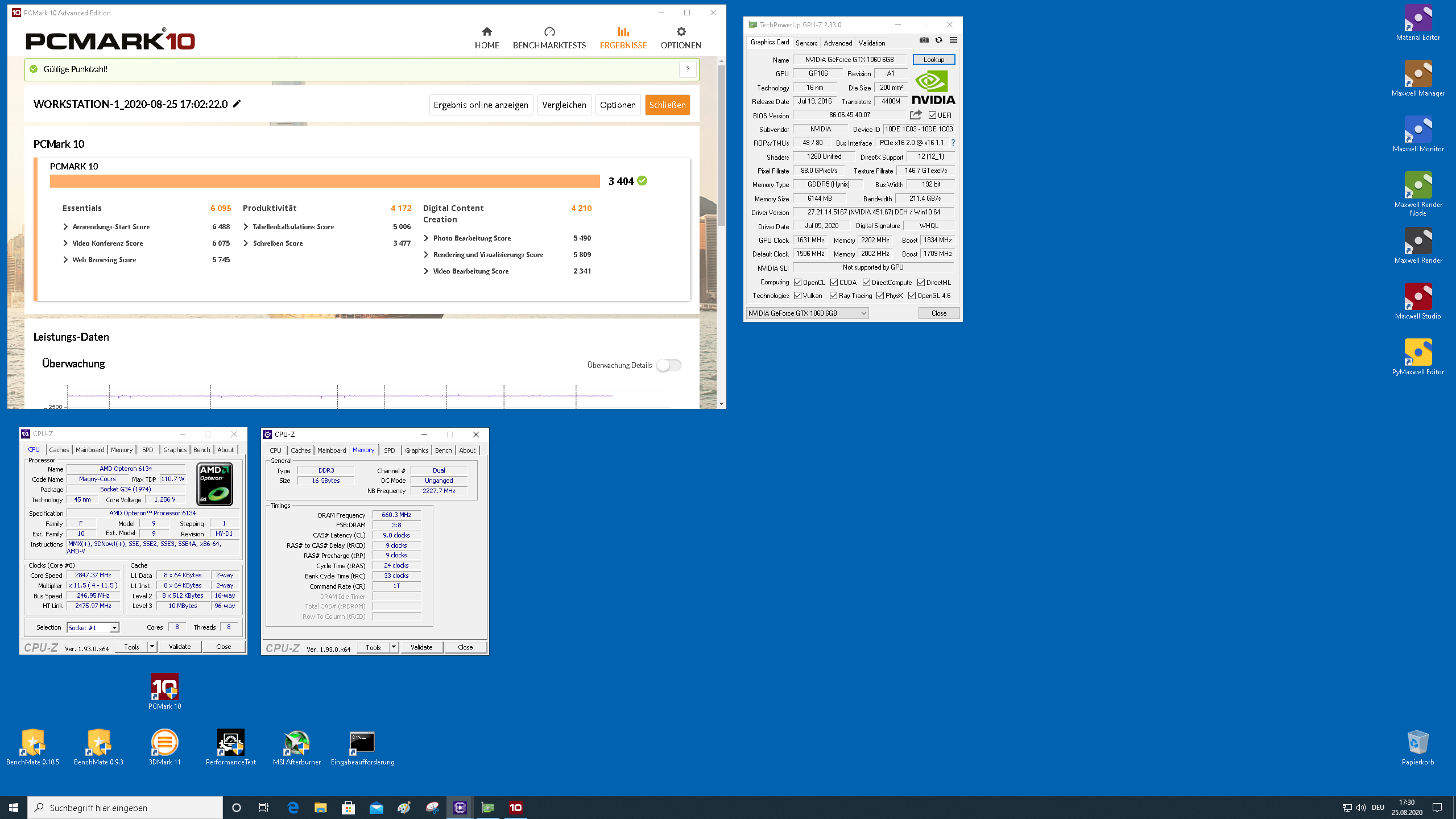Click the Vergleichen button
Image resolution: width=1456 pixels, height=819 pixels.
click(x=564, y=105)
